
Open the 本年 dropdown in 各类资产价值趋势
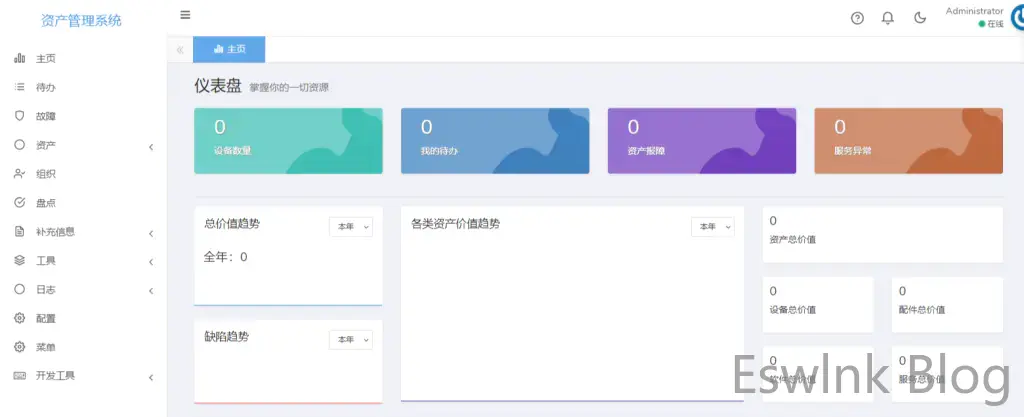712,227
